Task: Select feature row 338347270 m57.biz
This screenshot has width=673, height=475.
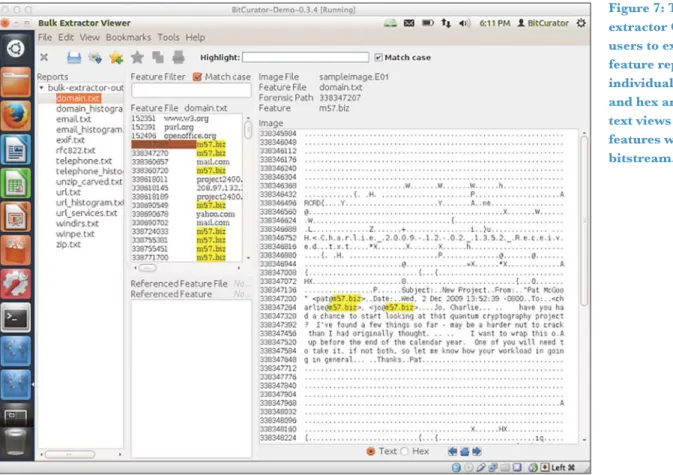Action: (186, 153)
